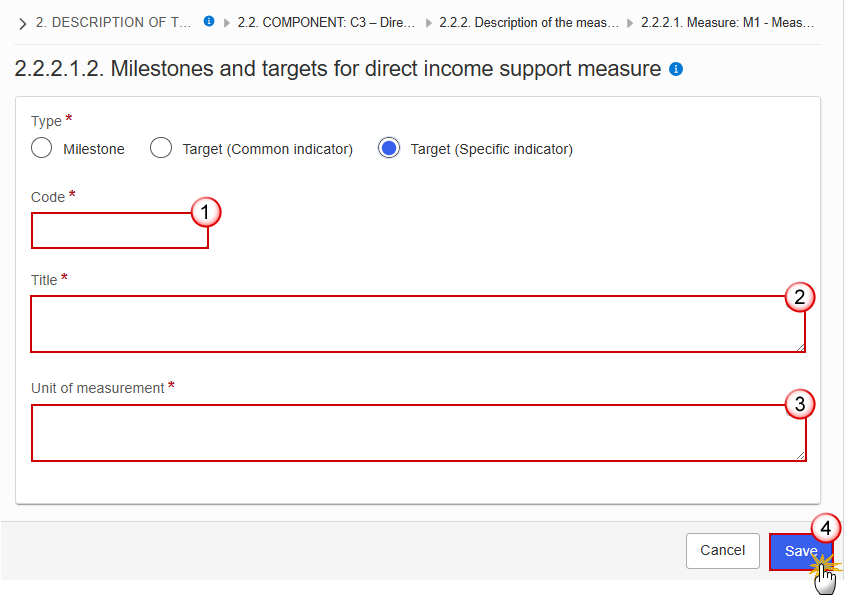This screenshot has height=597, width=846.
Task: Click the breadcrumb arrow before 2.2.2.1. Measure
Action: (630, 23)
